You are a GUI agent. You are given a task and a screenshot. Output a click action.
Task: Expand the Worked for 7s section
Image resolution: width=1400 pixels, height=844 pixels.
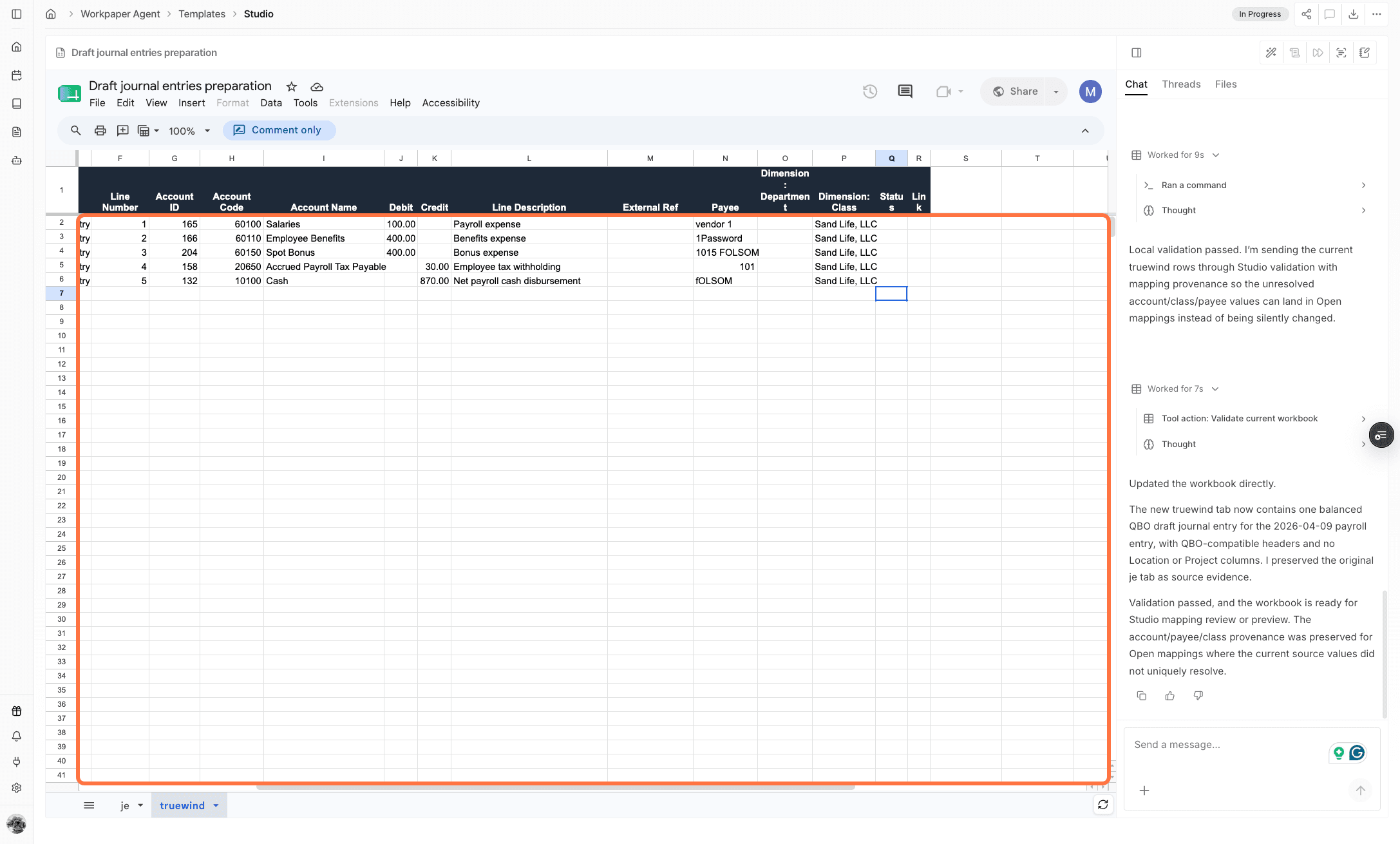point(1175,388)
